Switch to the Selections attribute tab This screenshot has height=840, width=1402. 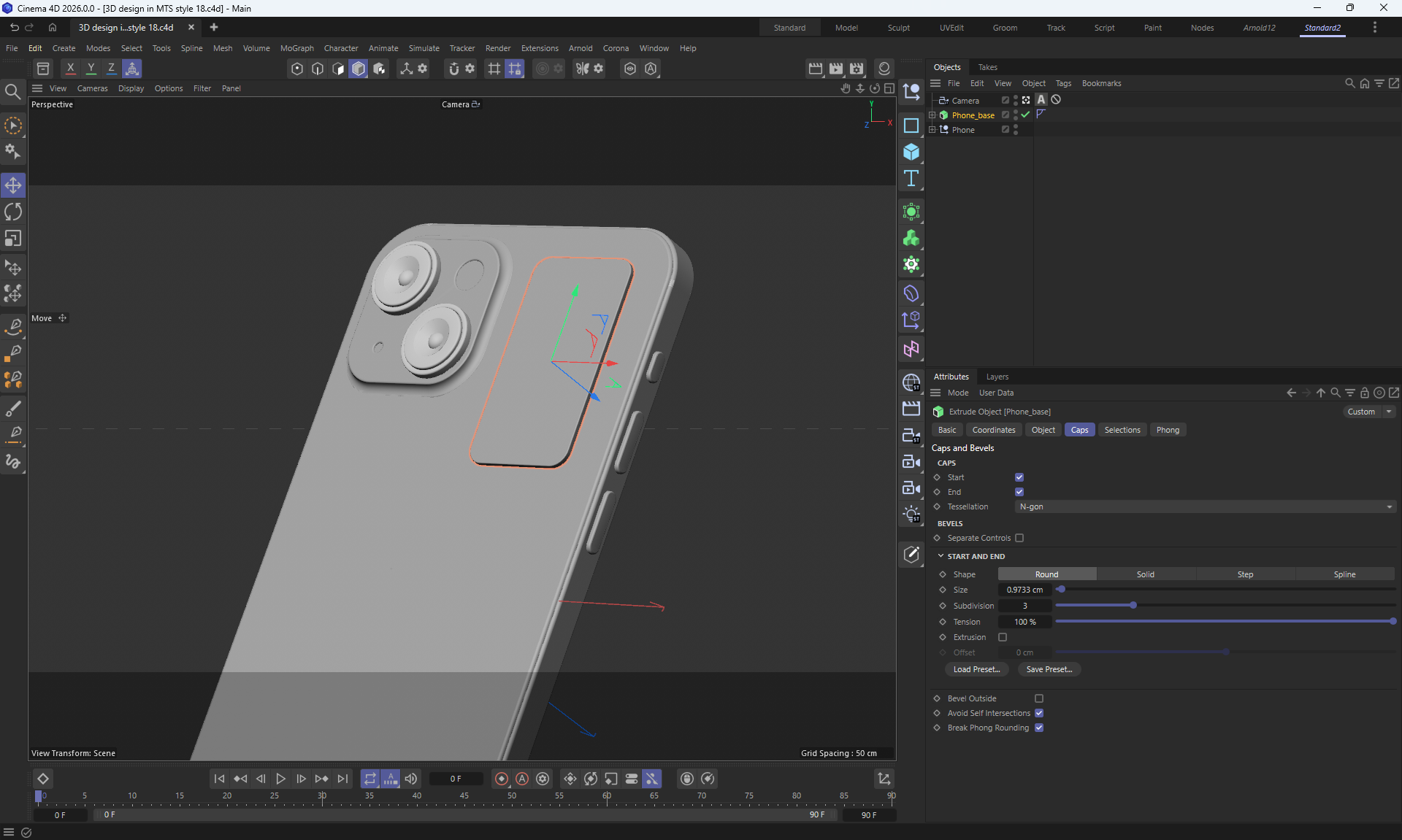[1122, 430]
